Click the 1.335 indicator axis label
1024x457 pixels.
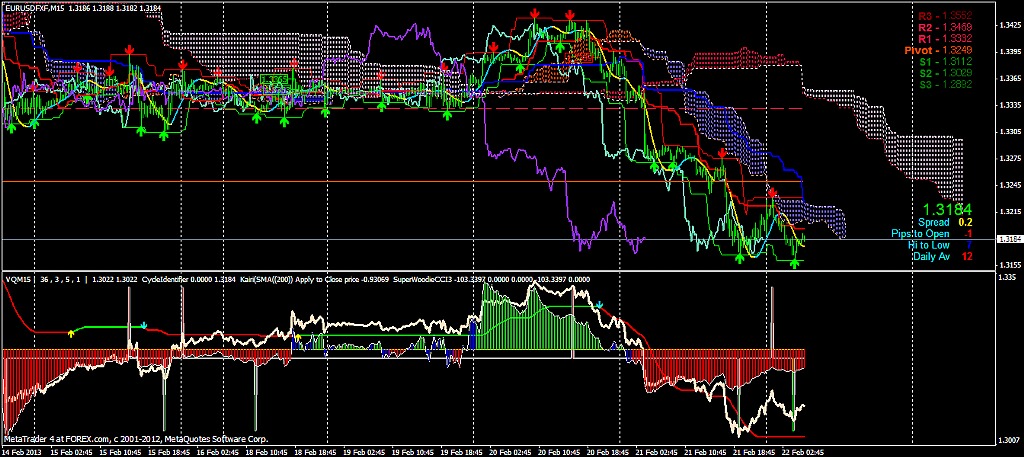pos(1008,278)
